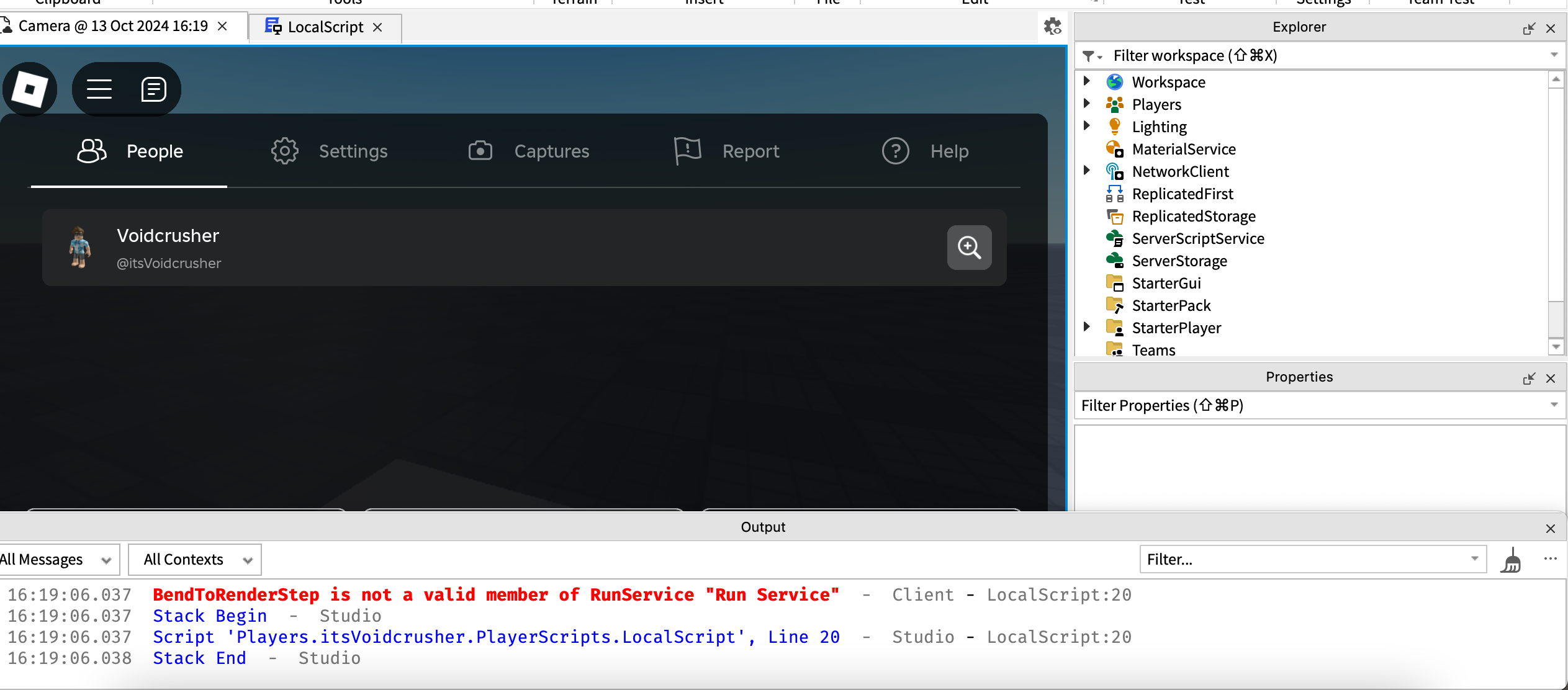Close the LocalScript tab
The width and height of the screenshot is (1568, 690).
point(377,27)
